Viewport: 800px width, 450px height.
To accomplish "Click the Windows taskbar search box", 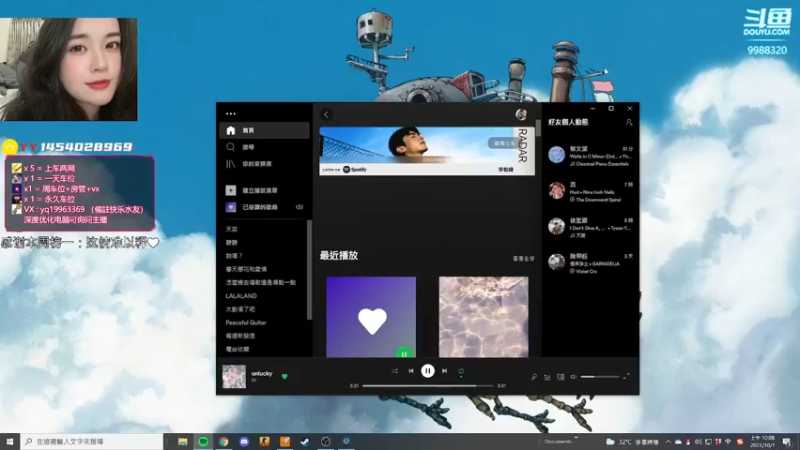I will (x=92, y=441).
